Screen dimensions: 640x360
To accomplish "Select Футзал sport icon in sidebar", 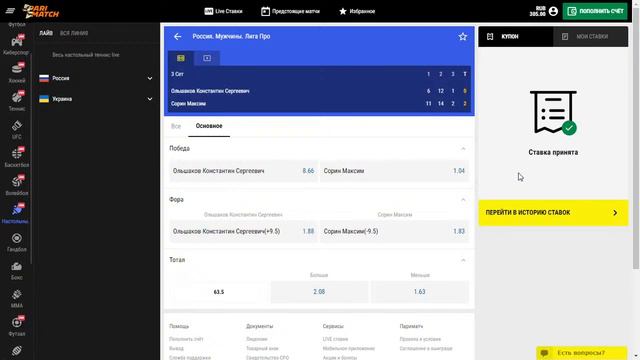I will [x=16, y=326].
